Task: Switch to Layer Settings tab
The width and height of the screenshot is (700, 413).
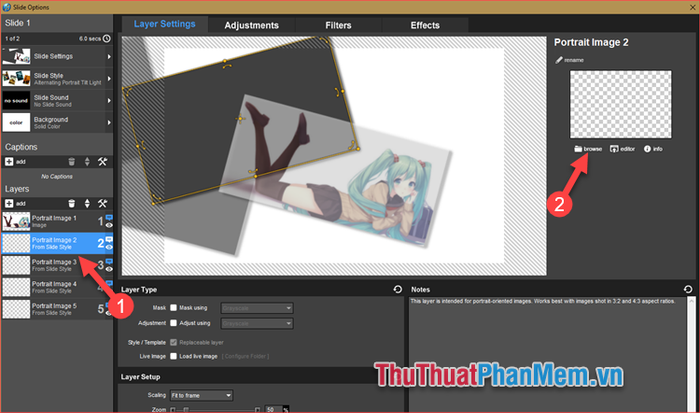Action: click(x=164, y=24)
